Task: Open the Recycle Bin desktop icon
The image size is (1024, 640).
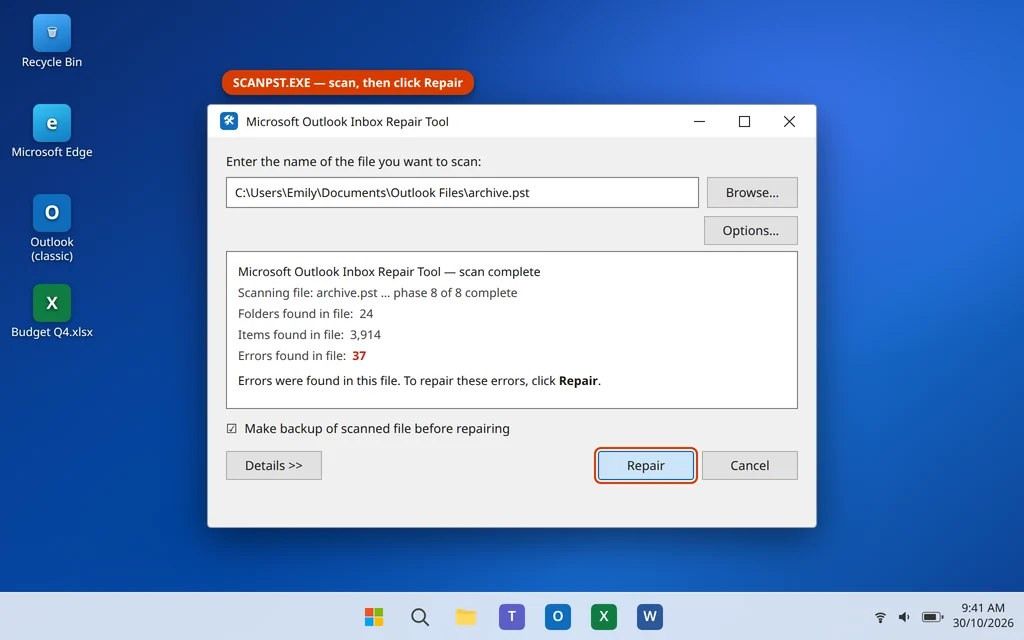Action: (x=52, y=42)
